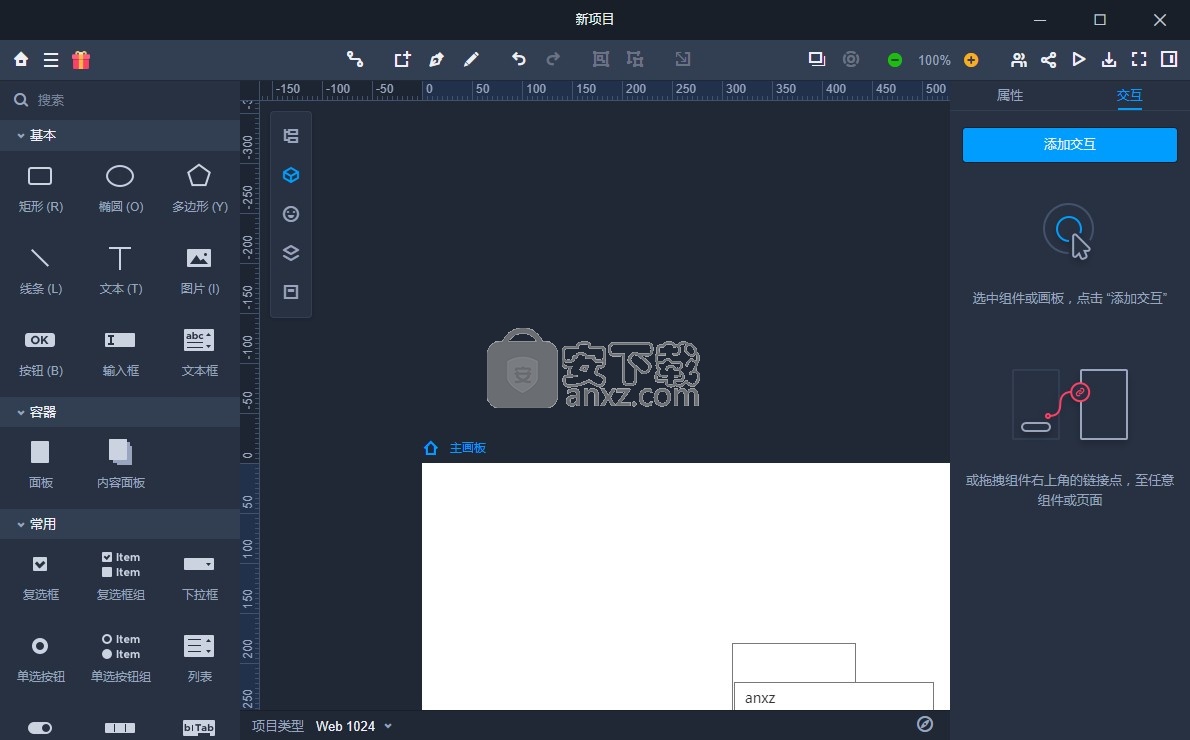Viewport: 1190px width, 740px height.
Task: Select the Line (线条) component
Action: click(40, 270)
